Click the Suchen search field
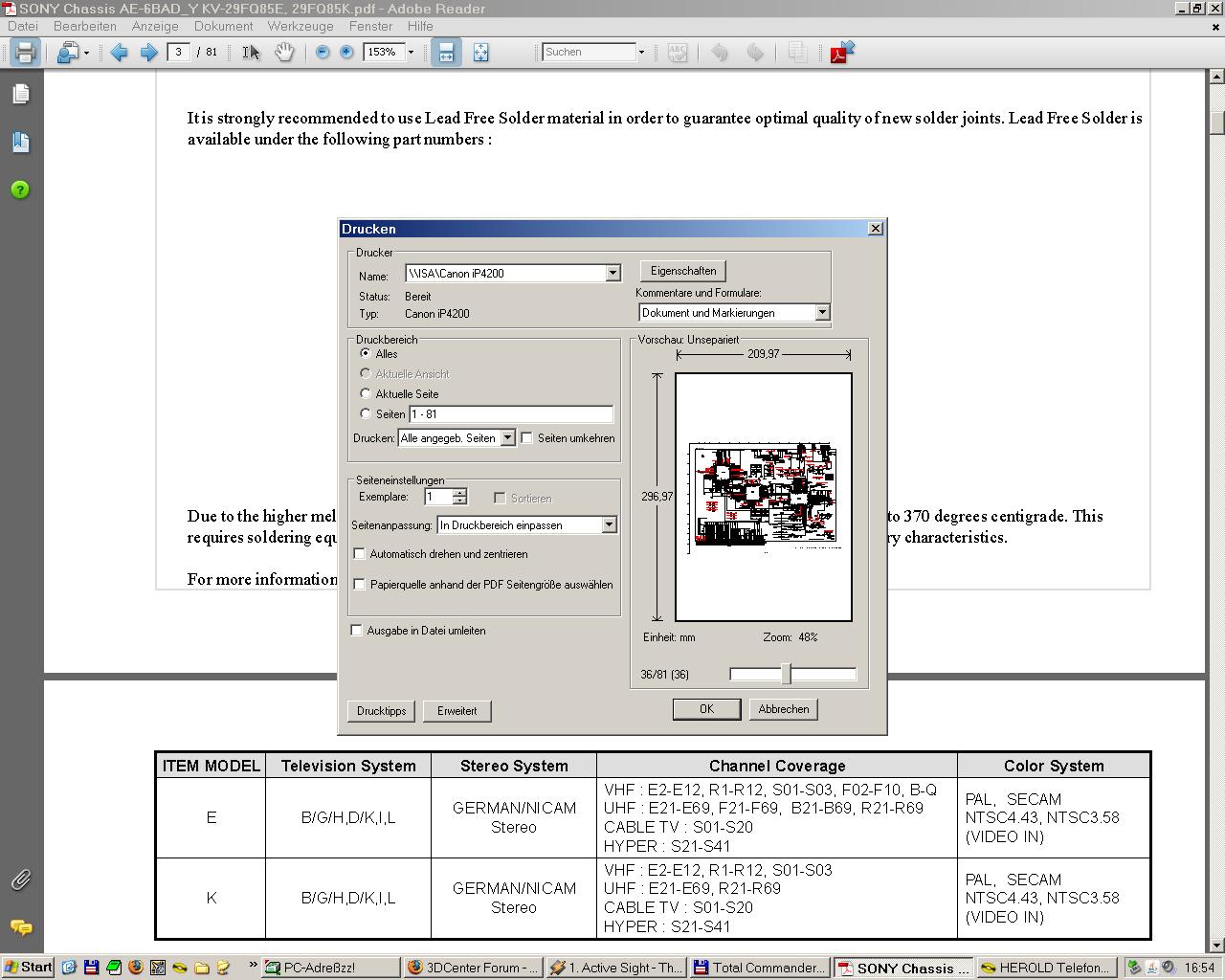The width and height of the screenshot is (1225, 980). [x=589, y=52]
